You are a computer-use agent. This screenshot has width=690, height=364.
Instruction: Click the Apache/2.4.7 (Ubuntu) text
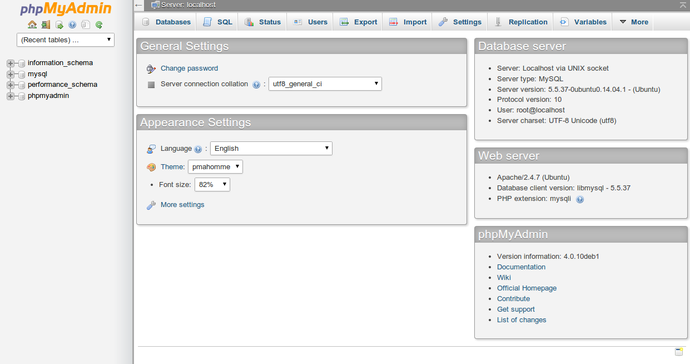click(x=533, y=177)
